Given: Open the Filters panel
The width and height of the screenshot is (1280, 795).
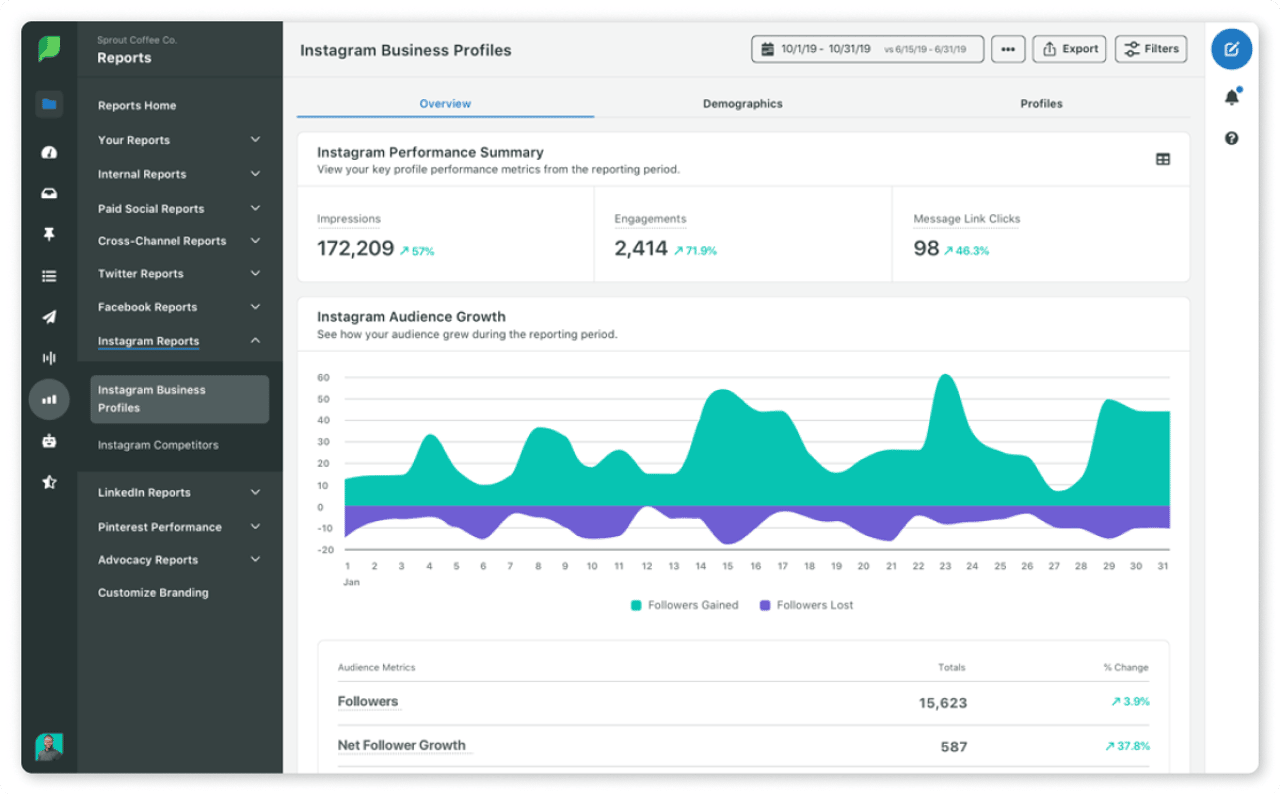Looking at the screenshot, I should click(x=1150, y=48).
